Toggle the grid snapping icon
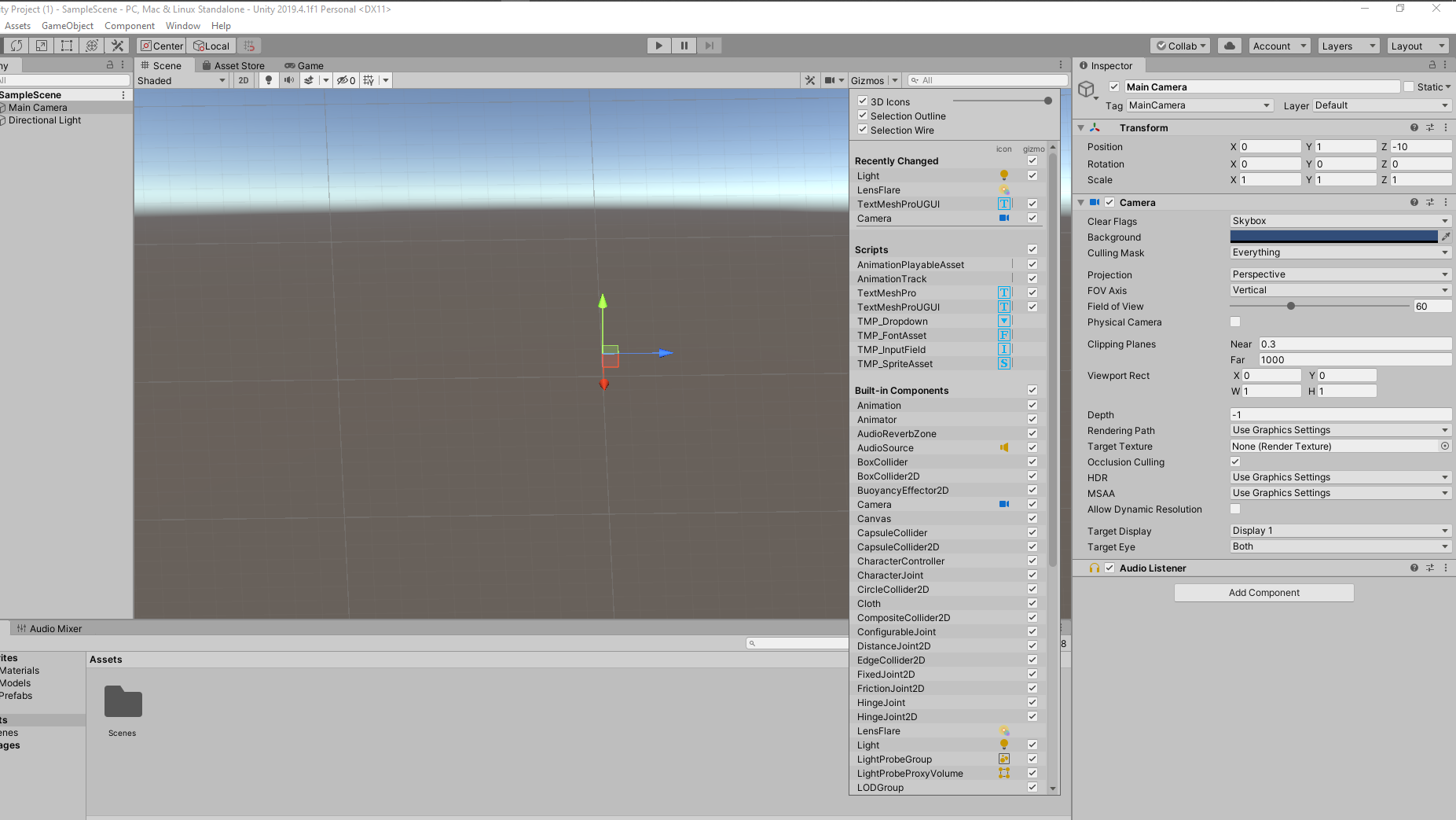This screenshot has width=1456, height=820. coord(249,46)
